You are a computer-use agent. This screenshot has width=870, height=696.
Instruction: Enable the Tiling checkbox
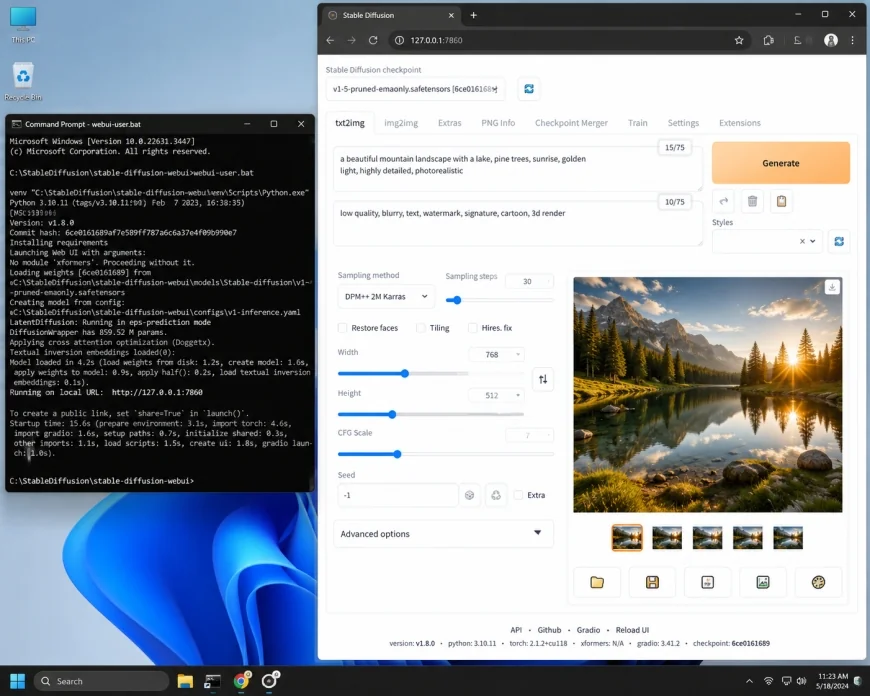421,328
